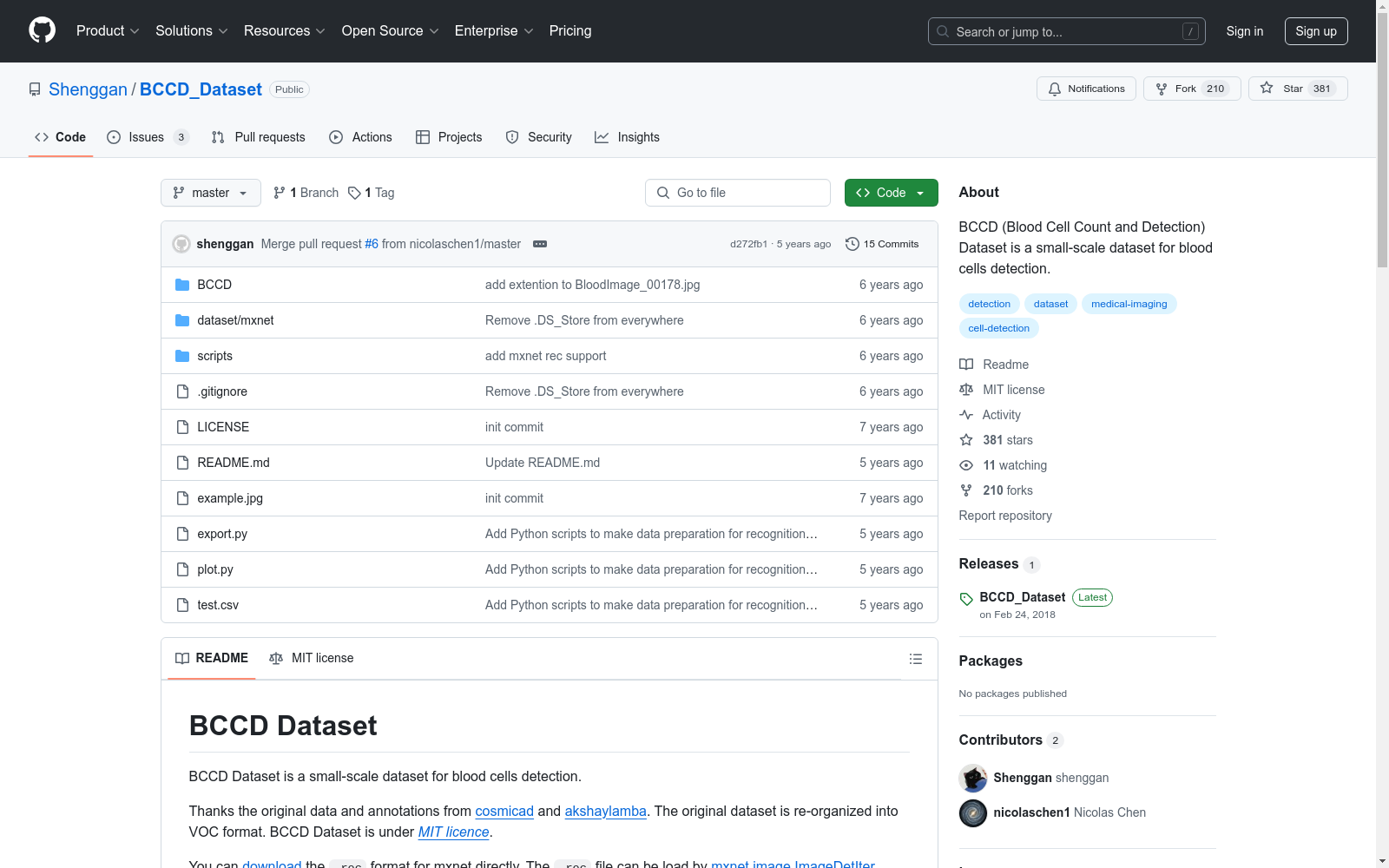Viewport: 1389px width, 868px height.
Task: Click the Sign in link
Action: 1245,31
